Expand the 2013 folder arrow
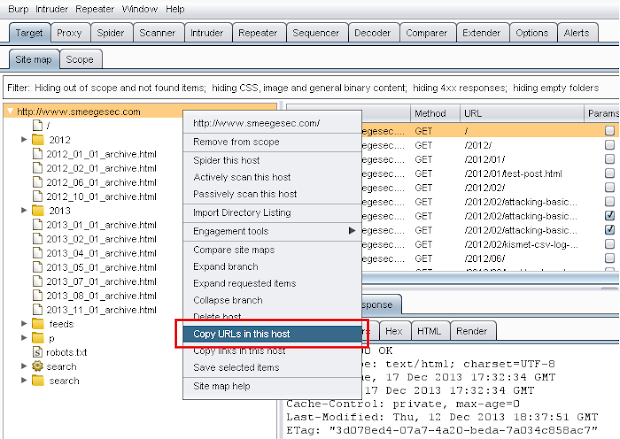 (x=24, y=210)
